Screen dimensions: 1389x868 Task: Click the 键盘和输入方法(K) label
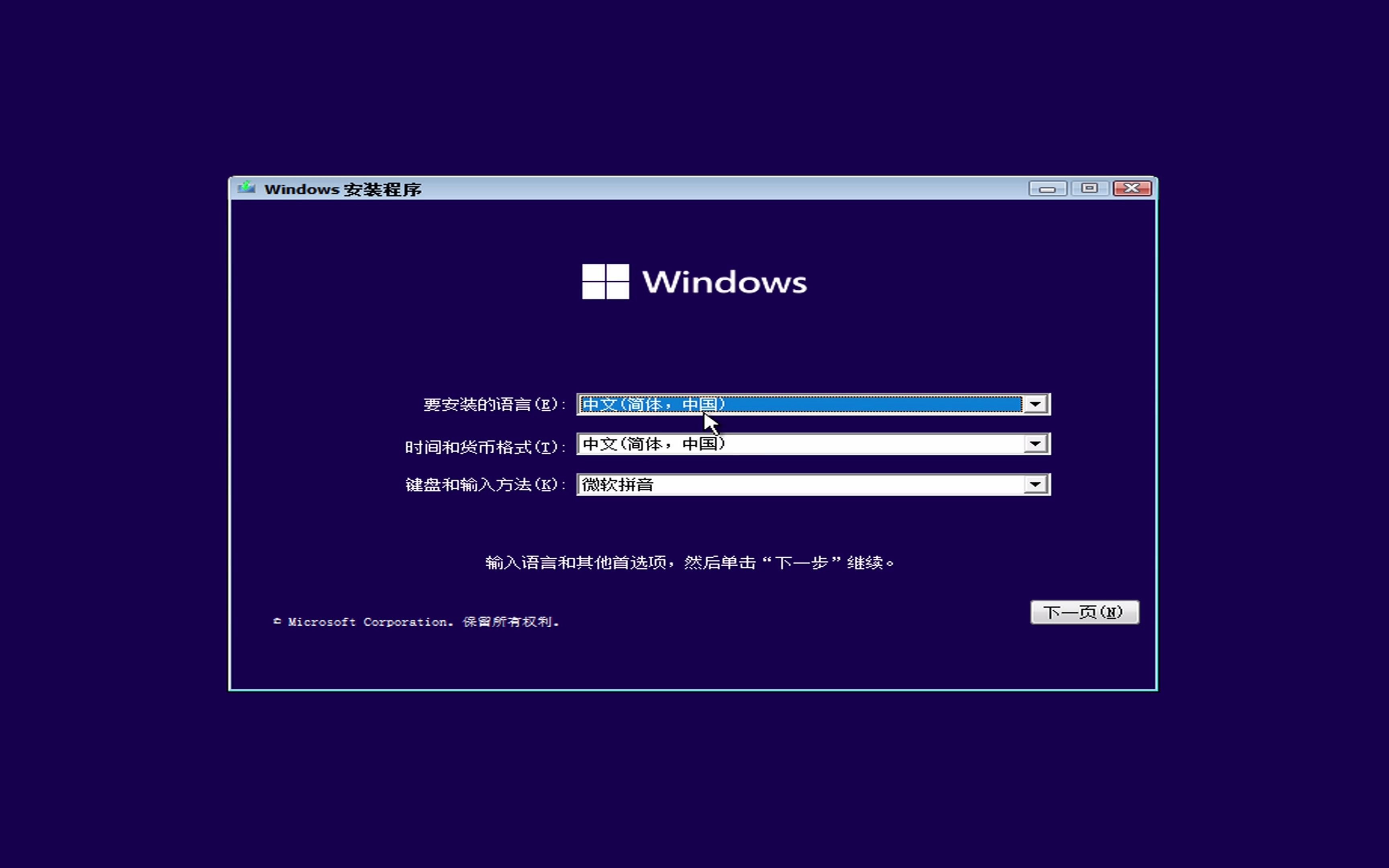click(485, 485)
